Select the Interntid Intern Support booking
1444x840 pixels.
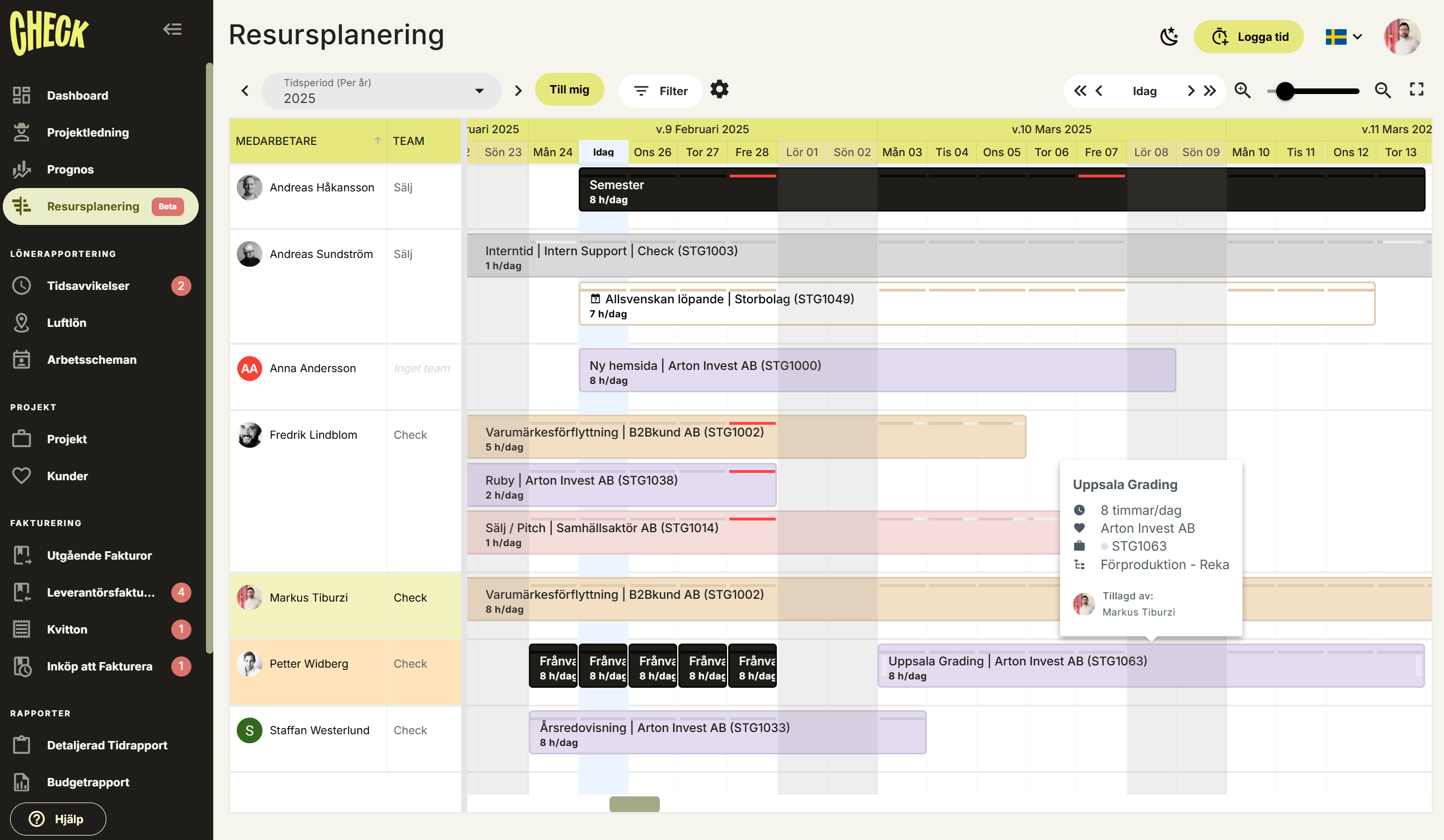pyautogui.click(x=949, y=256)
